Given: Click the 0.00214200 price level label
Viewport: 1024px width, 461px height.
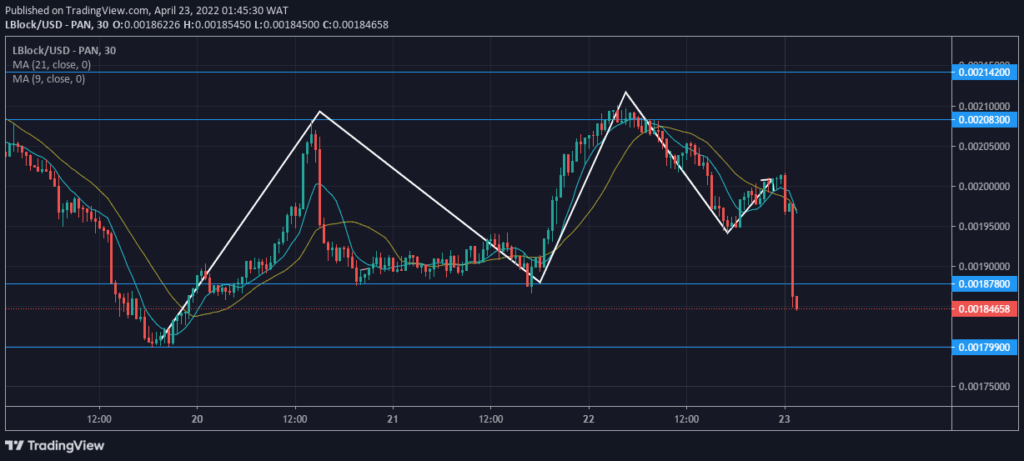Looking at the screenshot, I should coord(984,72).
